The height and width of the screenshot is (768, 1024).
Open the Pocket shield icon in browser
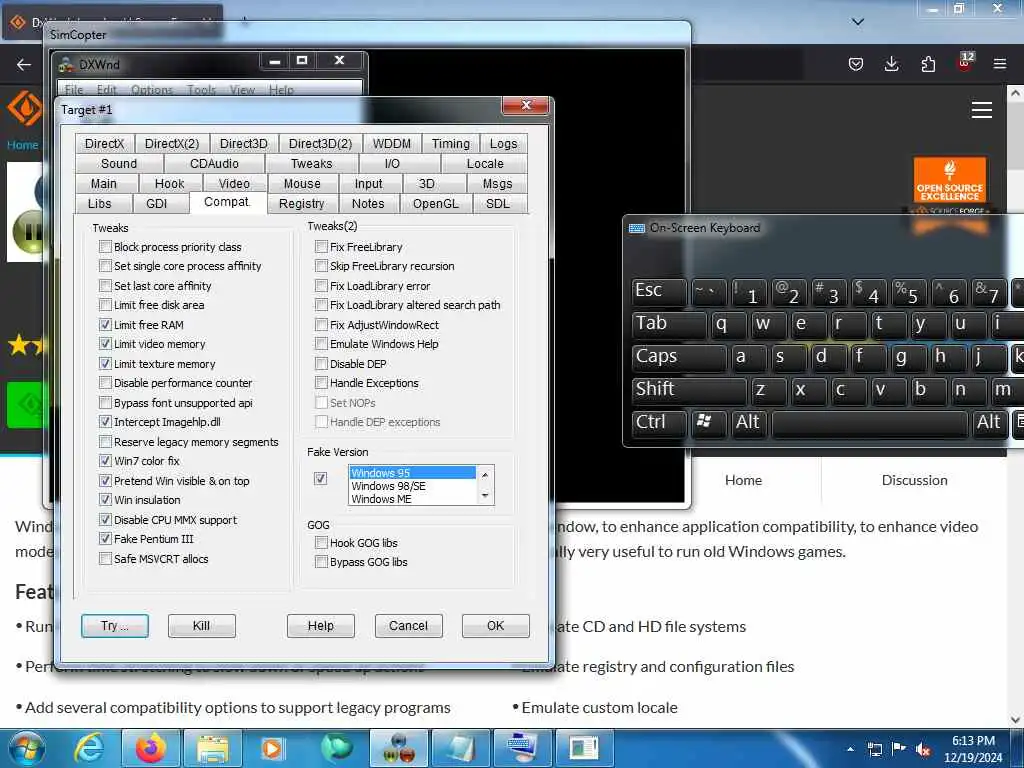(856, 63)
